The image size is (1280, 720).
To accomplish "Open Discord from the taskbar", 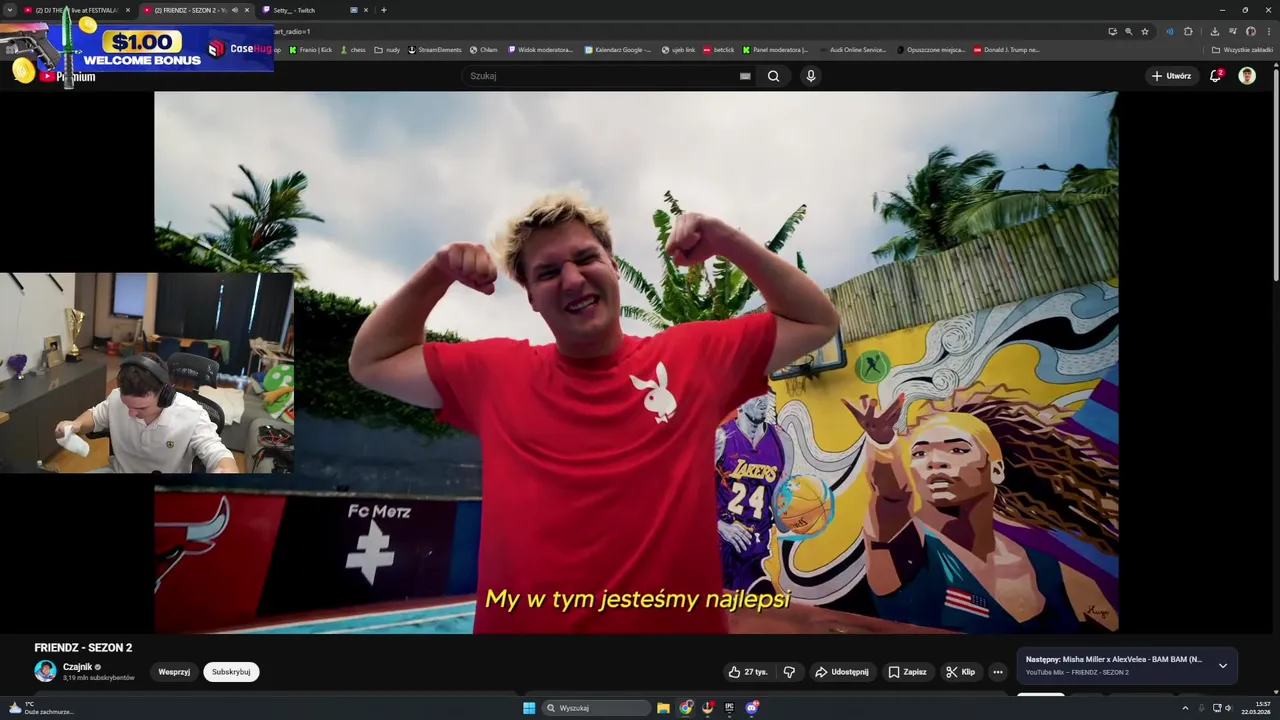I will click(x=752, y=708).
